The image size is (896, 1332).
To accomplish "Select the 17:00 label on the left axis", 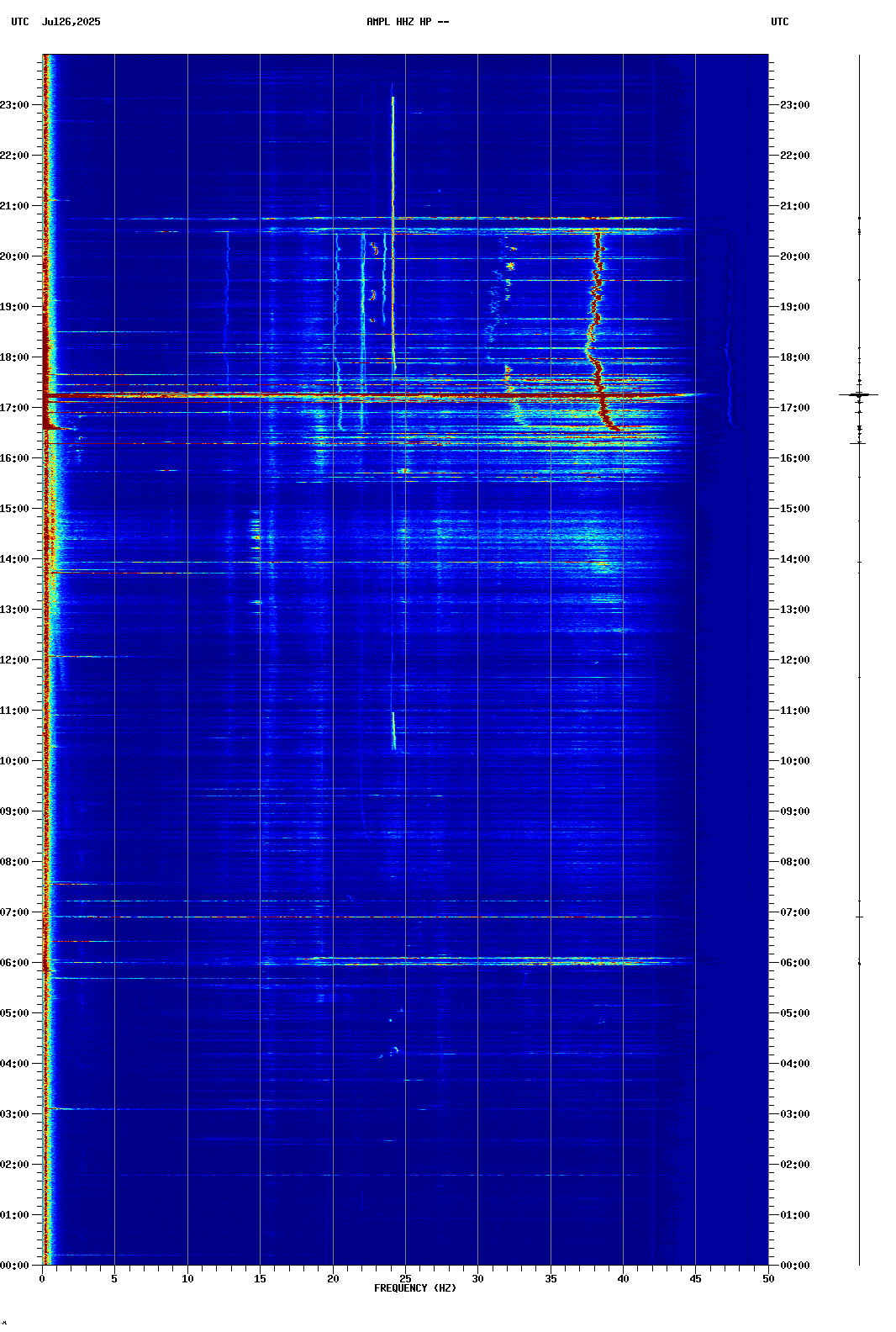I will point(14,408).
